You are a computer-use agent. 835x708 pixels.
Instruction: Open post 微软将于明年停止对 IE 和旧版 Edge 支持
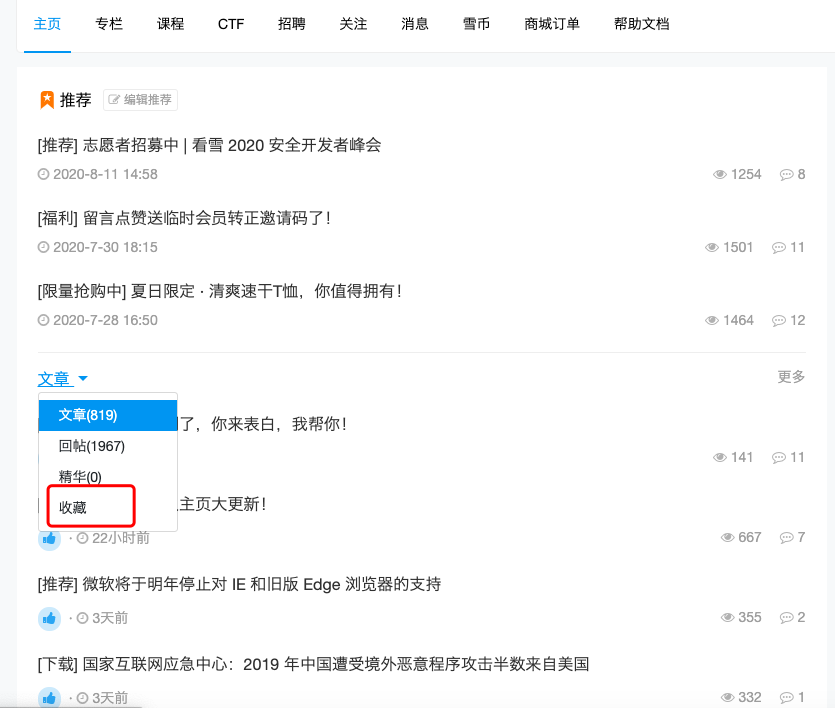tap(239, 584)
